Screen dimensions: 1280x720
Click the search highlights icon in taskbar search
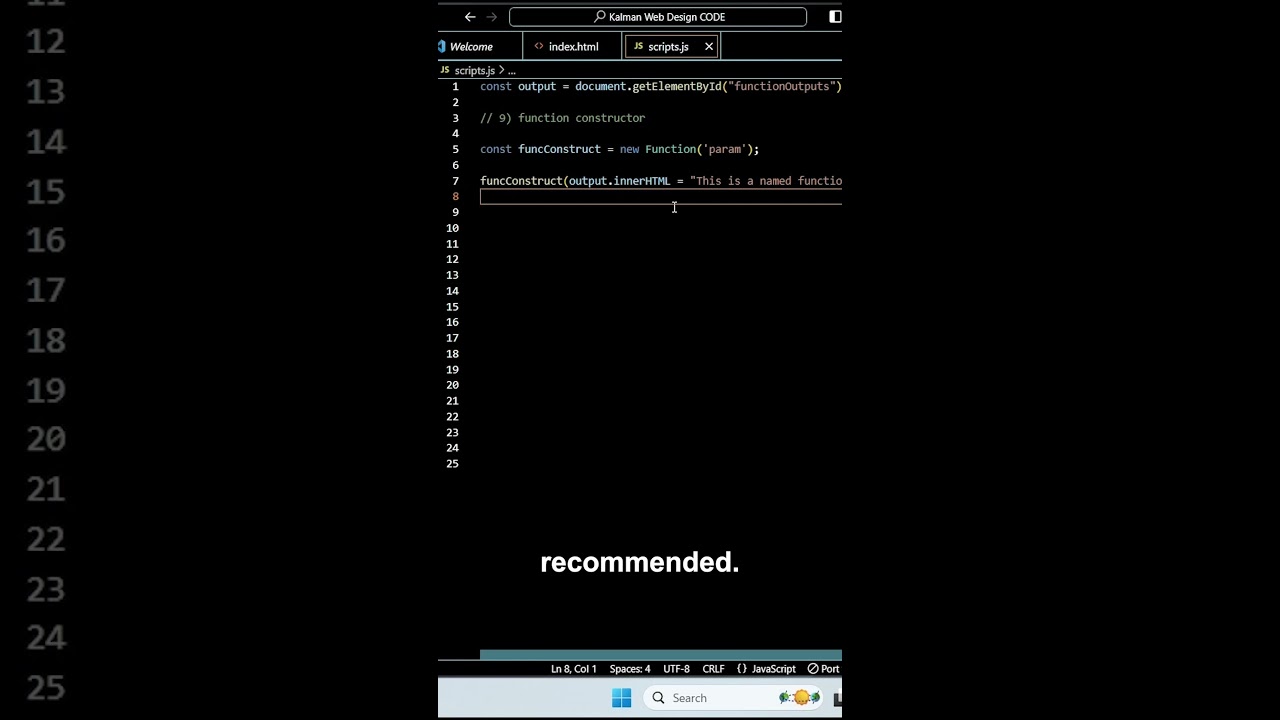[x=800, y=698]
